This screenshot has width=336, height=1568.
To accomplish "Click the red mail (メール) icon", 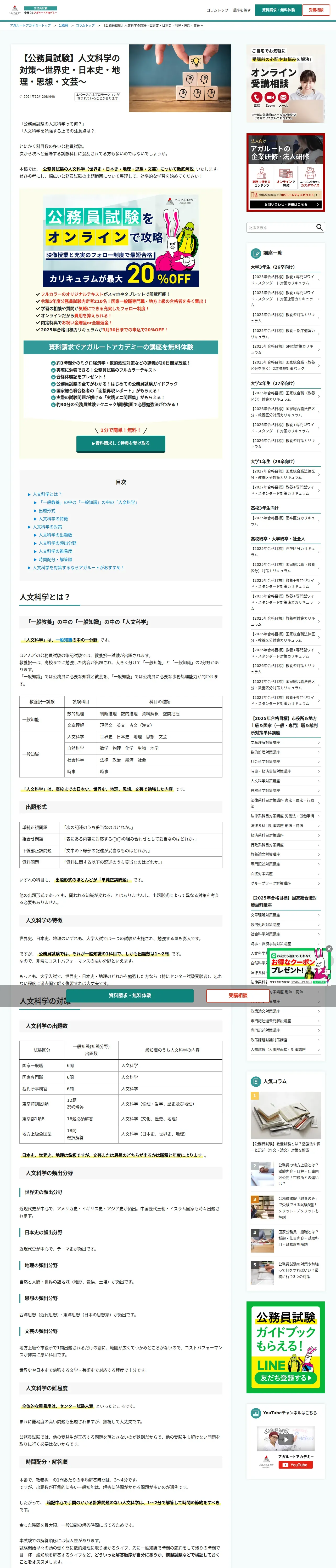I will tap(284, 97).
